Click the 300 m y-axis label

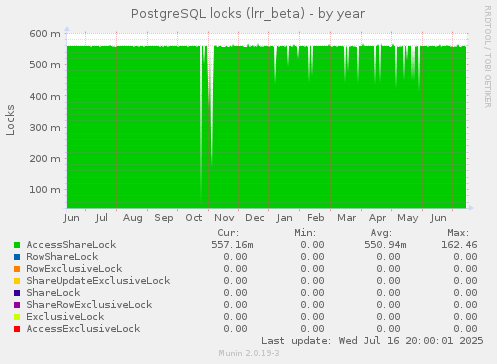(x=45, y=128)
